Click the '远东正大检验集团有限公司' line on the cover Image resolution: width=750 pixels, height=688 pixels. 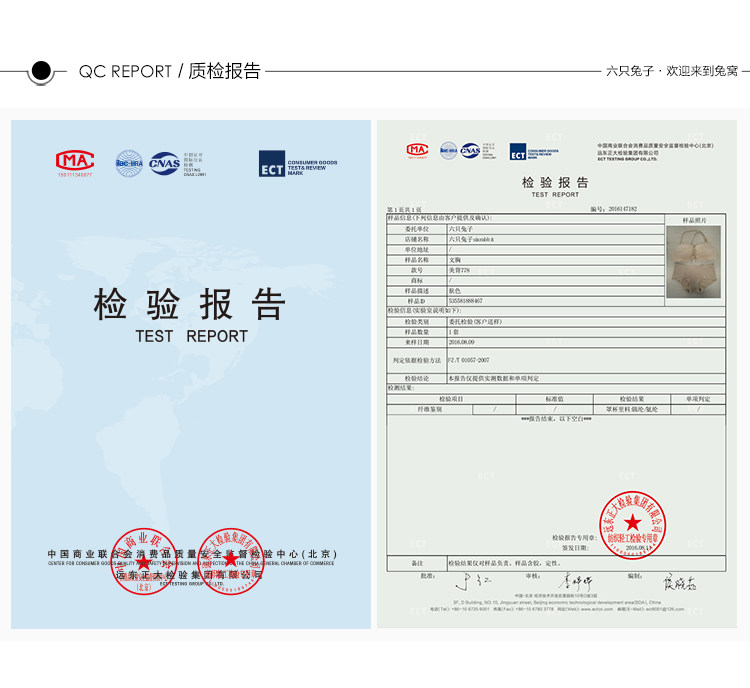189,575
